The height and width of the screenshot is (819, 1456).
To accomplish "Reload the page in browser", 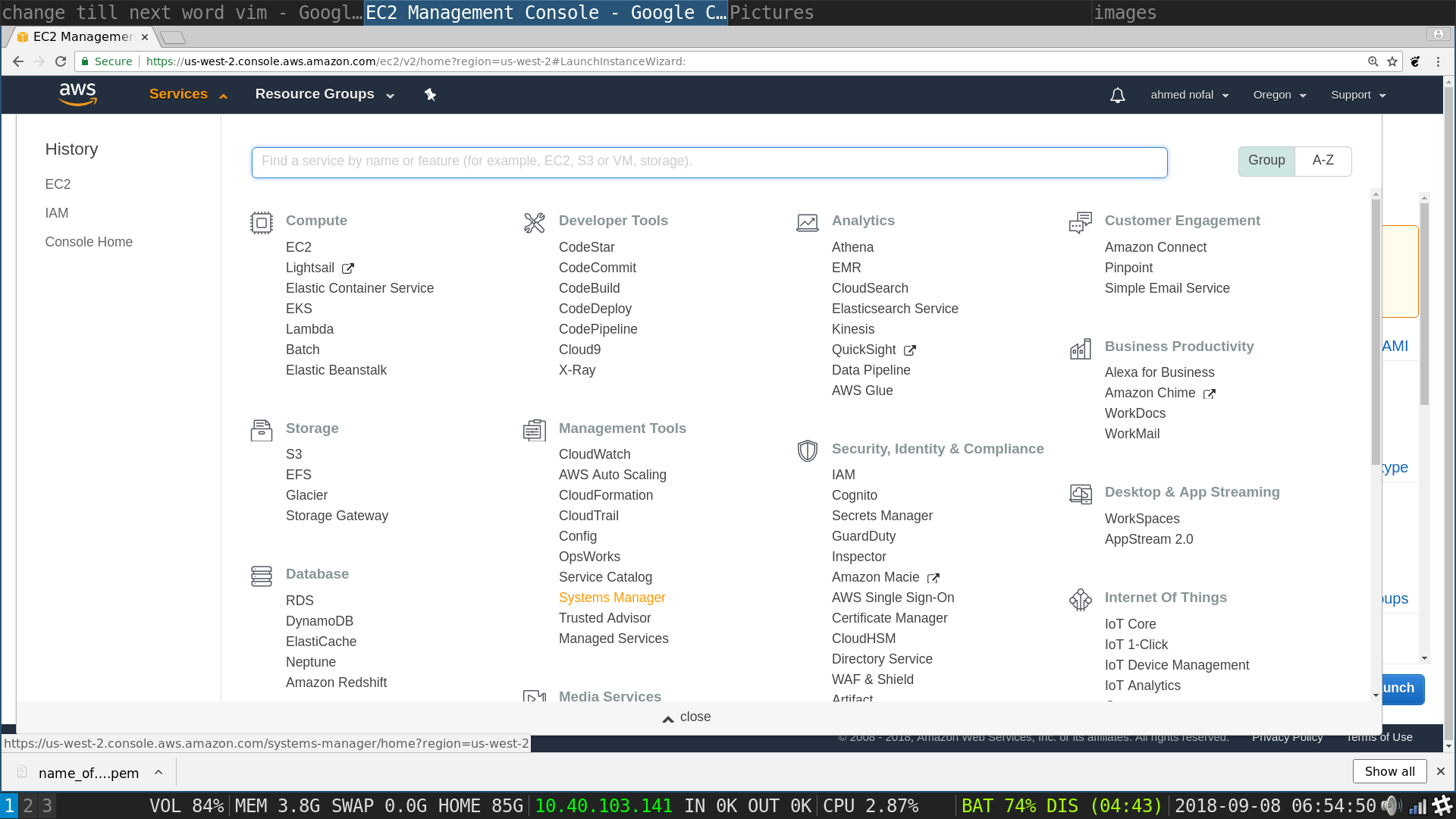I will (61, 61).
